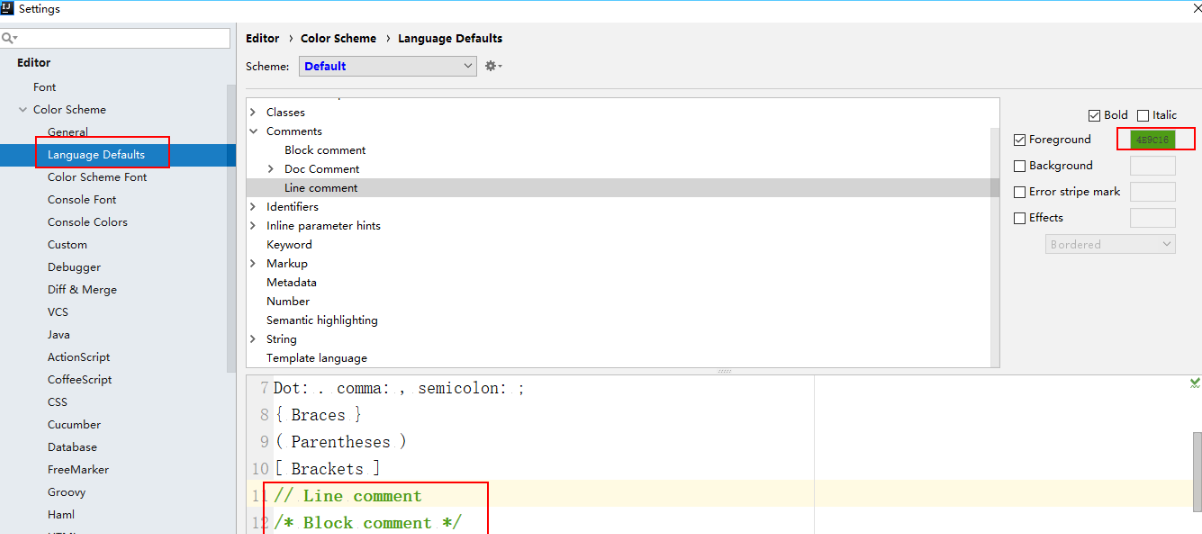Click the '[ Brackets ]' preview line
This screenshot has width=1202, height=534.
pyautogui.click(x=327, y=469)
